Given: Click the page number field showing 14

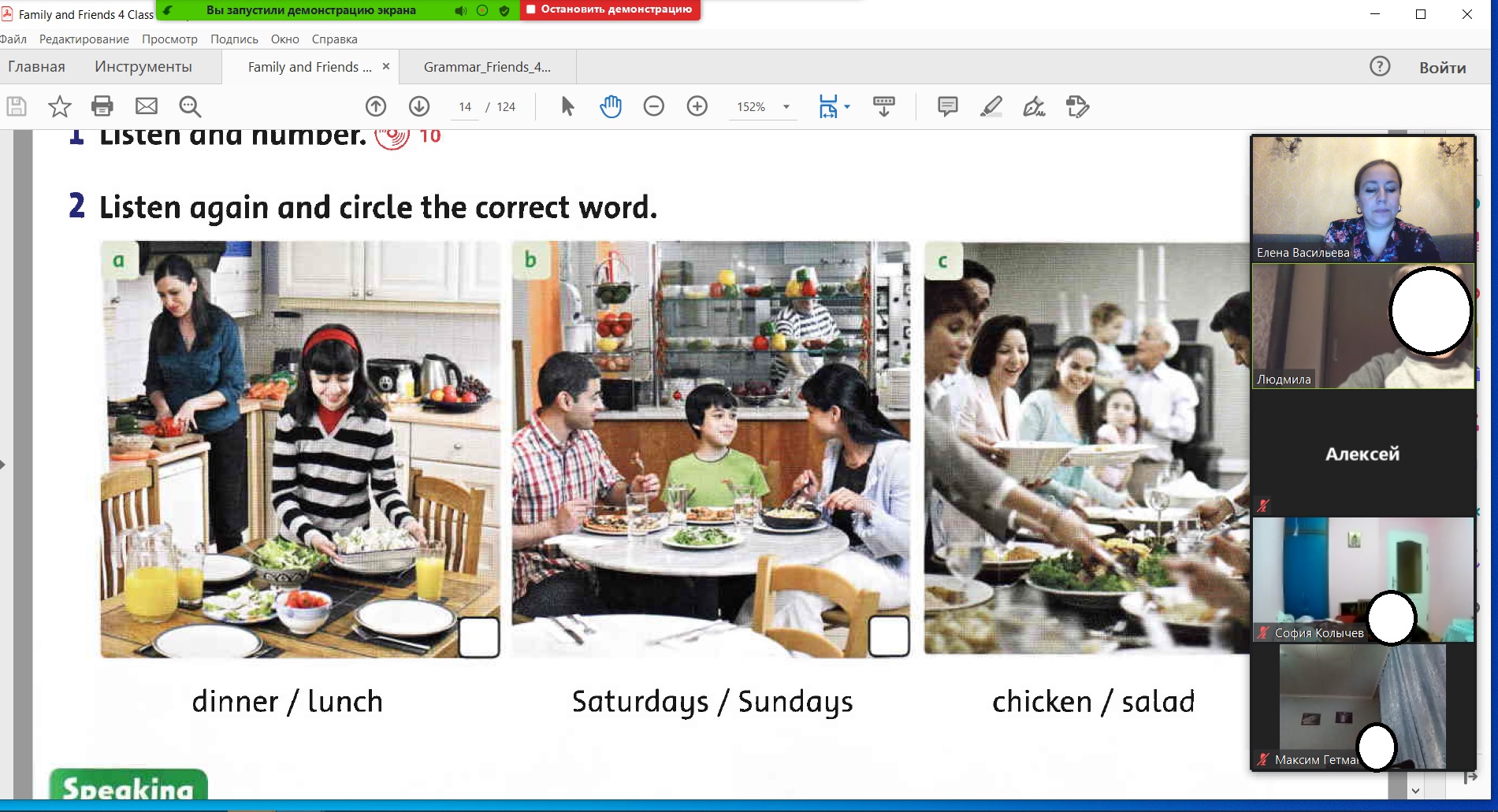Looking at the screenshot, I should tap(465, 107).
